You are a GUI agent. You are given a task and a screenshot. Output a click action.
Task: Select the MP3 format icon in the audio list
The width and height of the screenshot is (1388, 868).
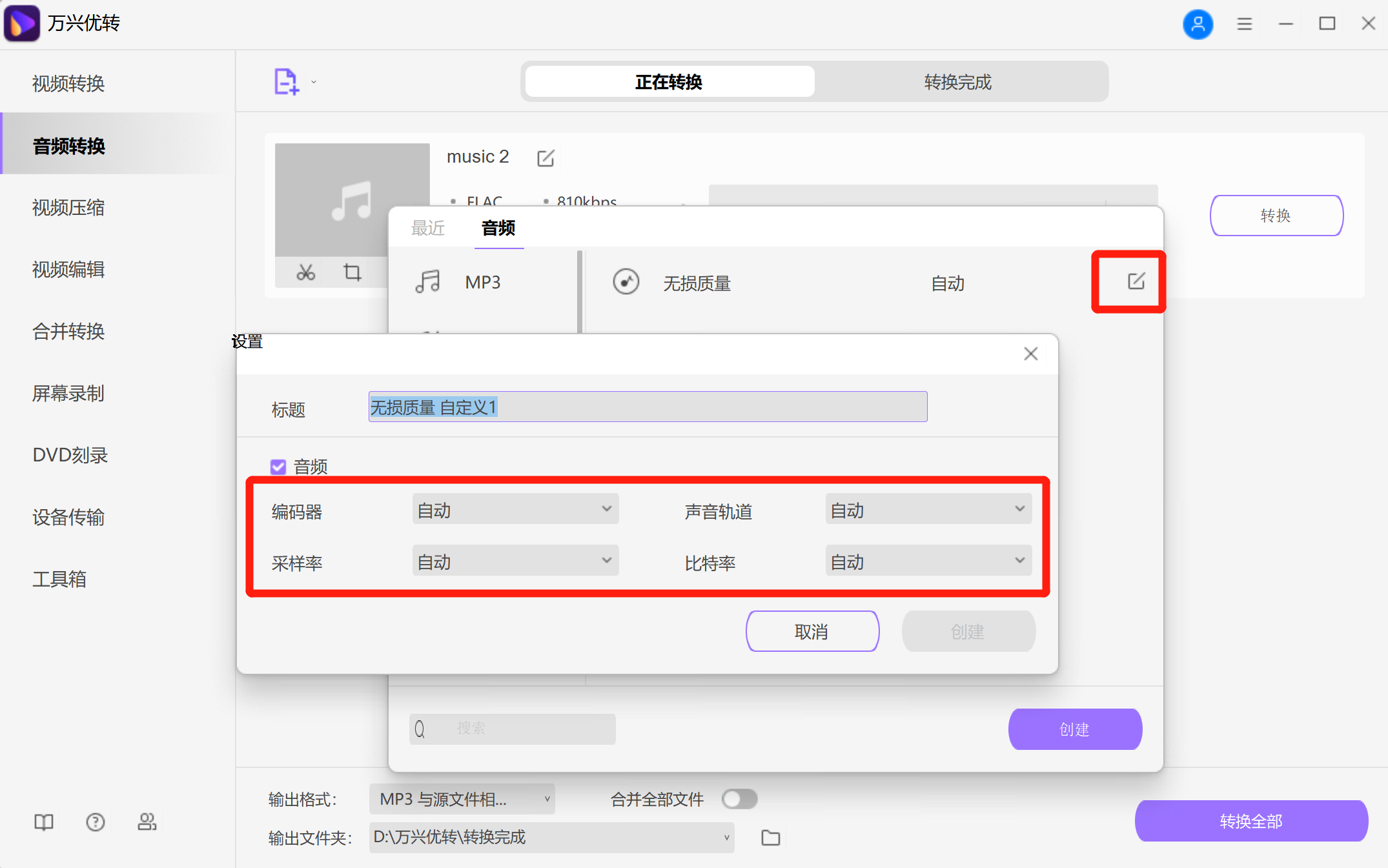(428, 281)
